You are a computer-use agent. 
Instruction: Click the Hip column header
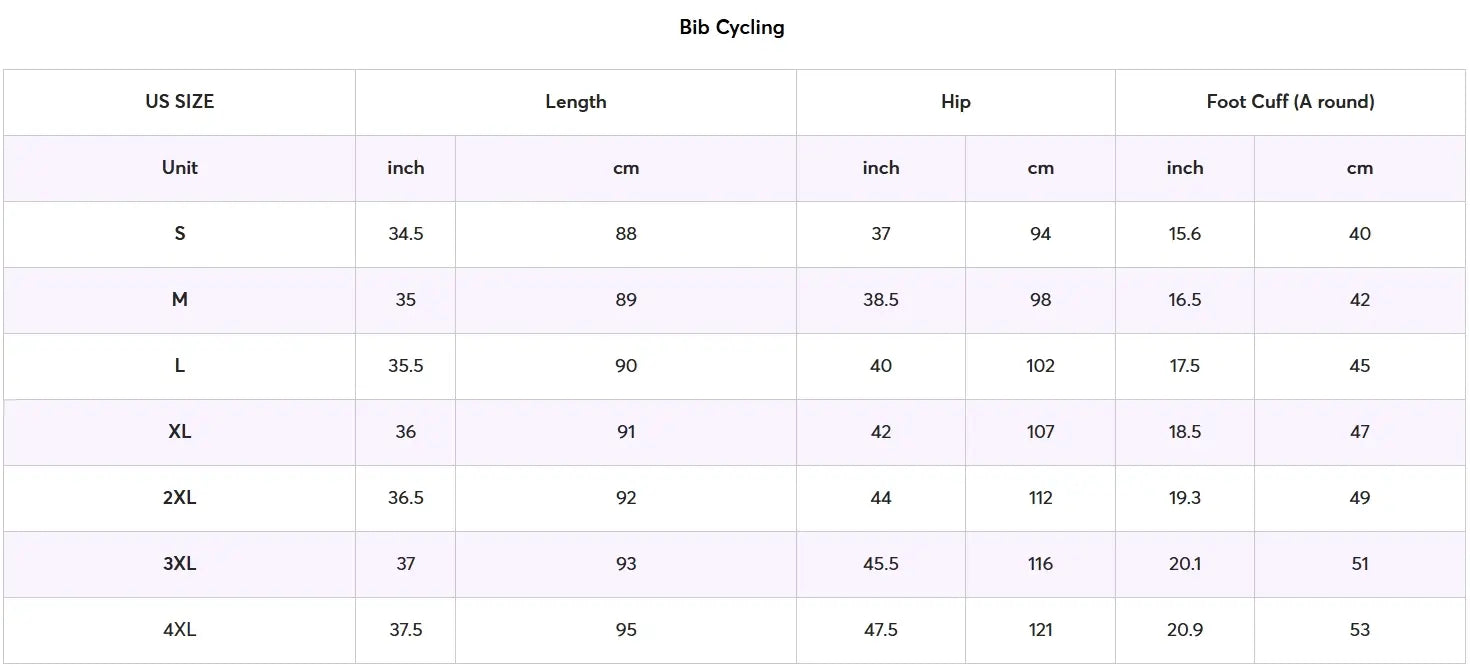(x=956, y=102)
